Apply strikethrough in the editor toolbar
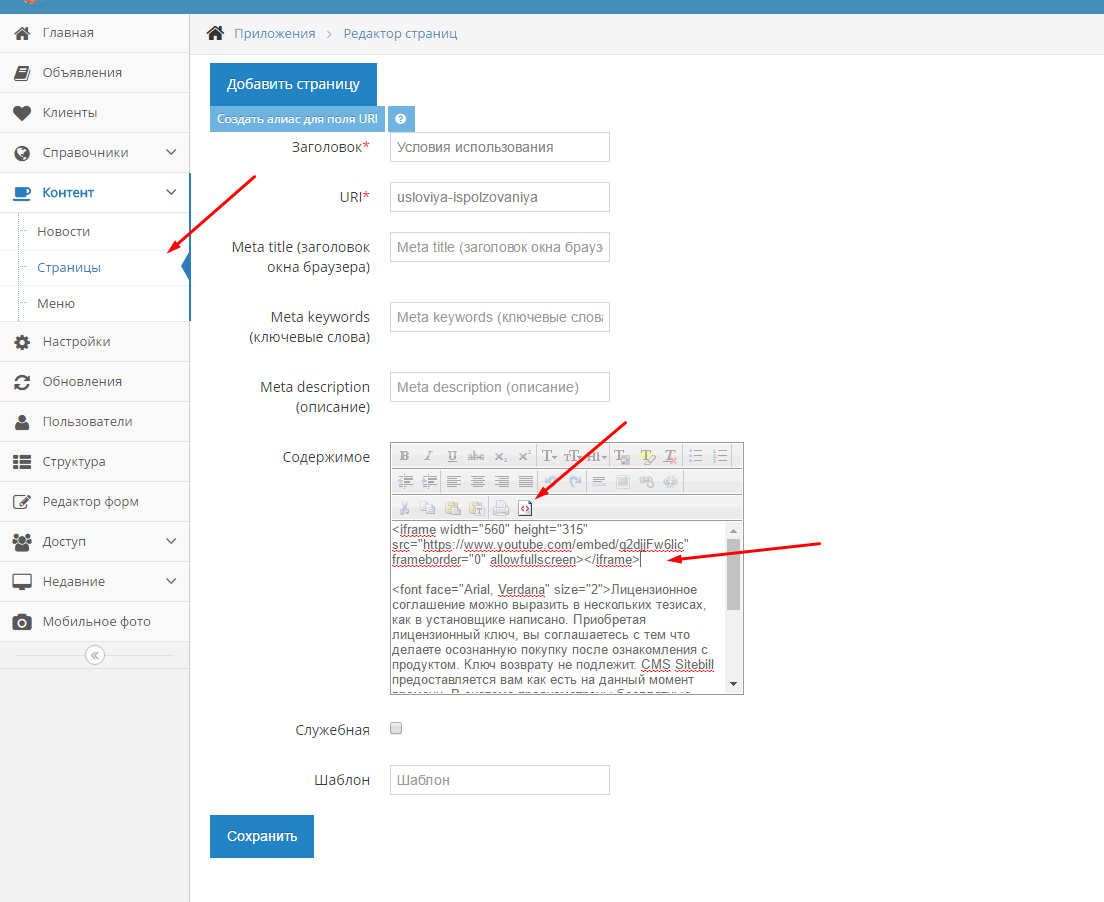Screen dimensions: 1104x902 tap(476, 456)
